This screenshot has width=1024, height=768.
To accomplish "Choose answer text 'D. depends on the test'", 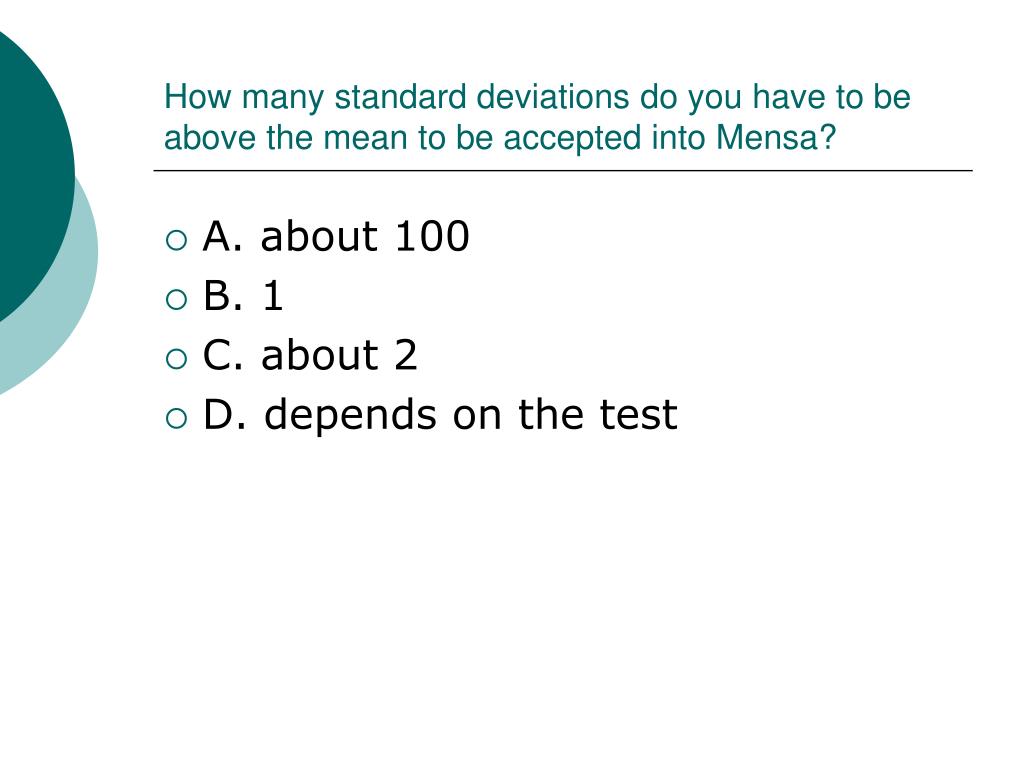I will pos(440,416).
